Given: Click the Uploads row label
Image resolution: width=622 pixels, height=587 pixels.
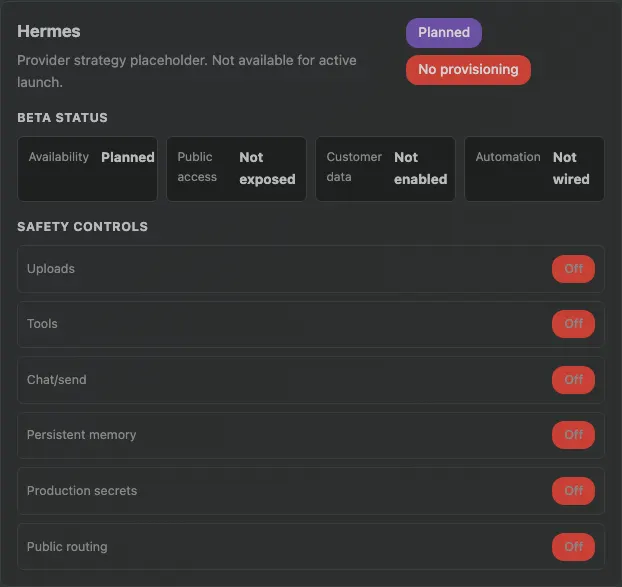Looking at the screenshot, I should point(51,269).
